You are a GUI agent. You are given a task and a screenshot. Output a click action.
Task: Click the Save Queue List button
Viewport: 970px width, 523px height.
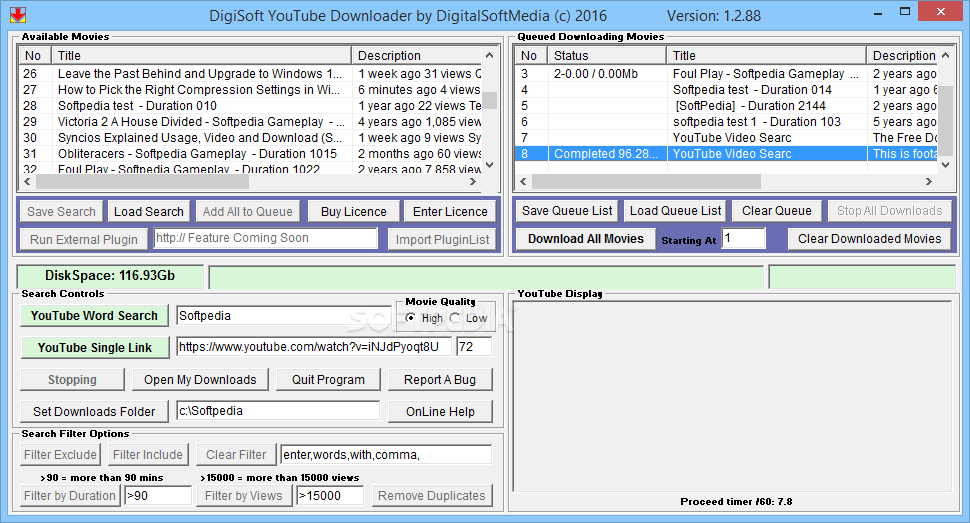[567, 211]
